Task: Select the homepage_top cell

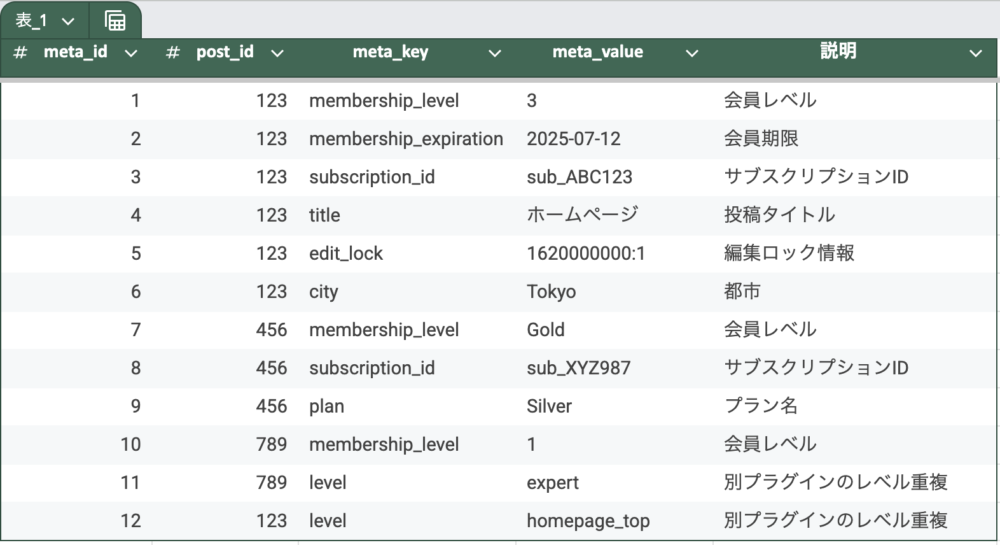Action: tap(588, 521)
